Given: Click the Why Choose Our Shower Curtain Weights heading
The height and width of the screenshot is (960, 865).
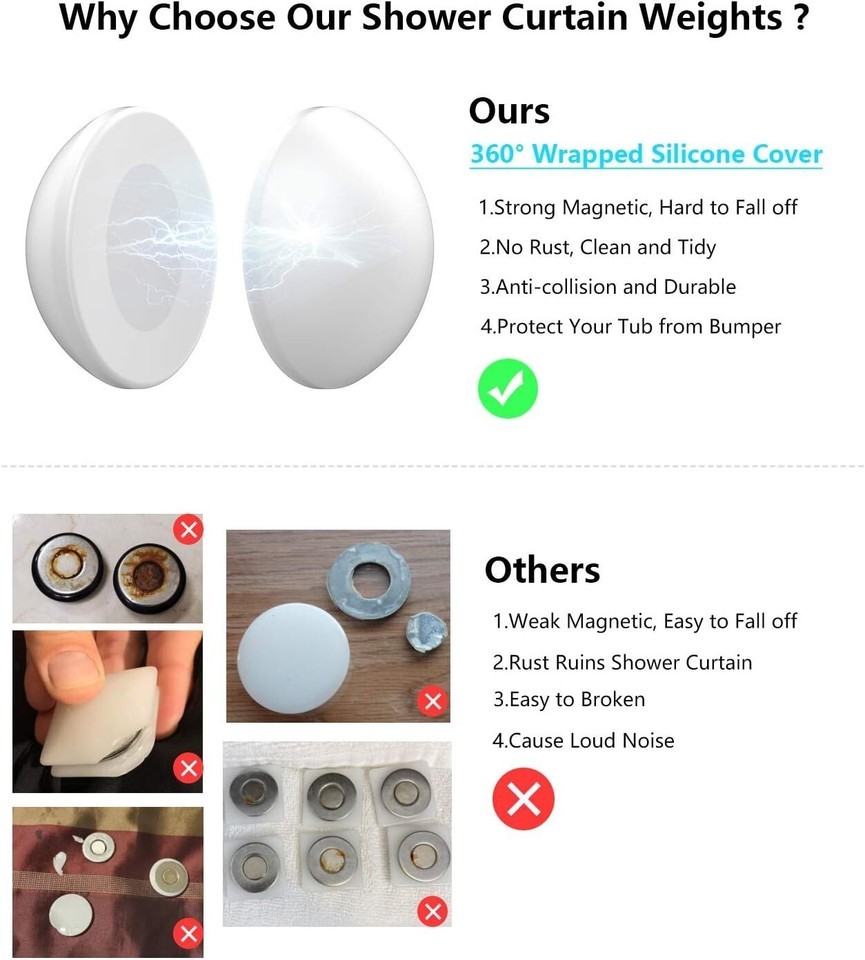Looking at the screenshot, I should point(434,18).
